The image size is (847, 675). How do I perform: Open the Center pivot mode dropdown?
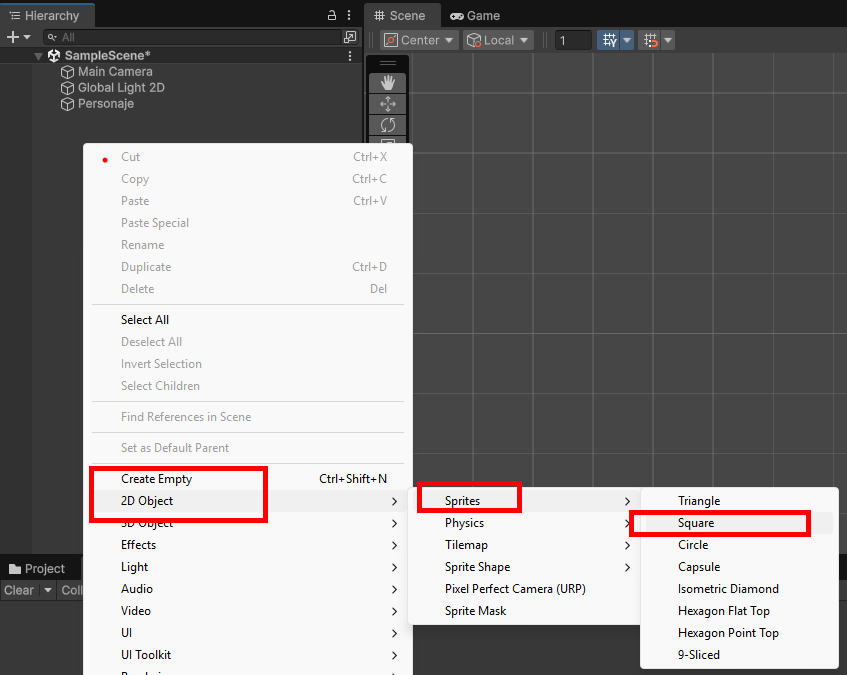[x=420, y=40]
